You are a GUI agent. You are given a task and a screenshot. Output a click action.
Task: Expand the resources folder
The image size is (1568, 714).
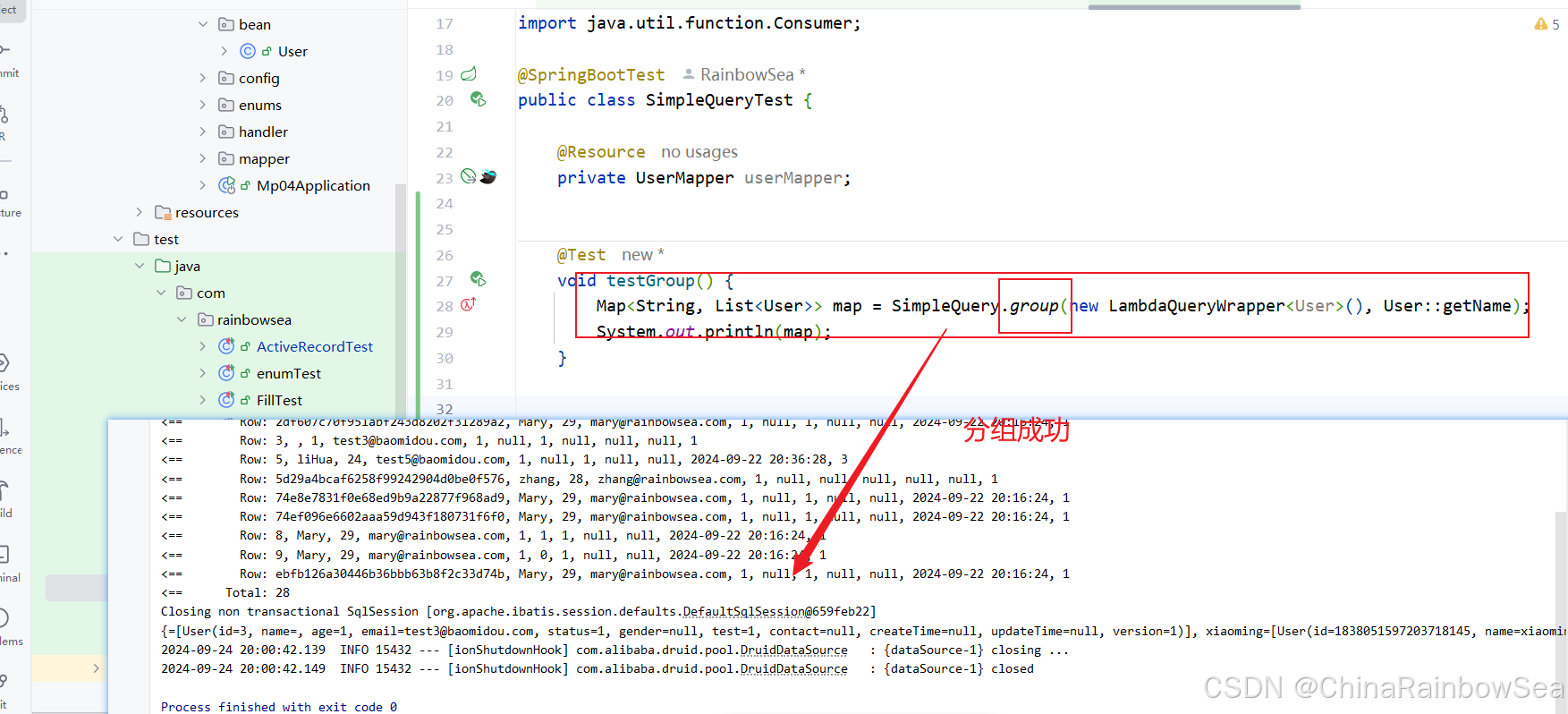coord(140,212)
